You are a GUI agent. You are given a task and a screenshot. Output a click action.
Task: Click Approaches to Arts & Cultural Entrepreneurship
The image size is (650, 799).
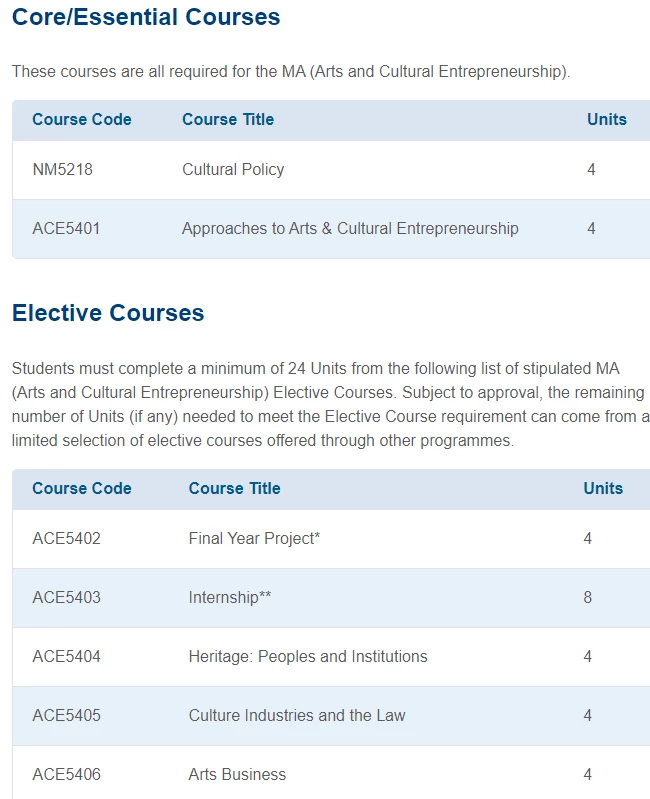coord(350,228)
